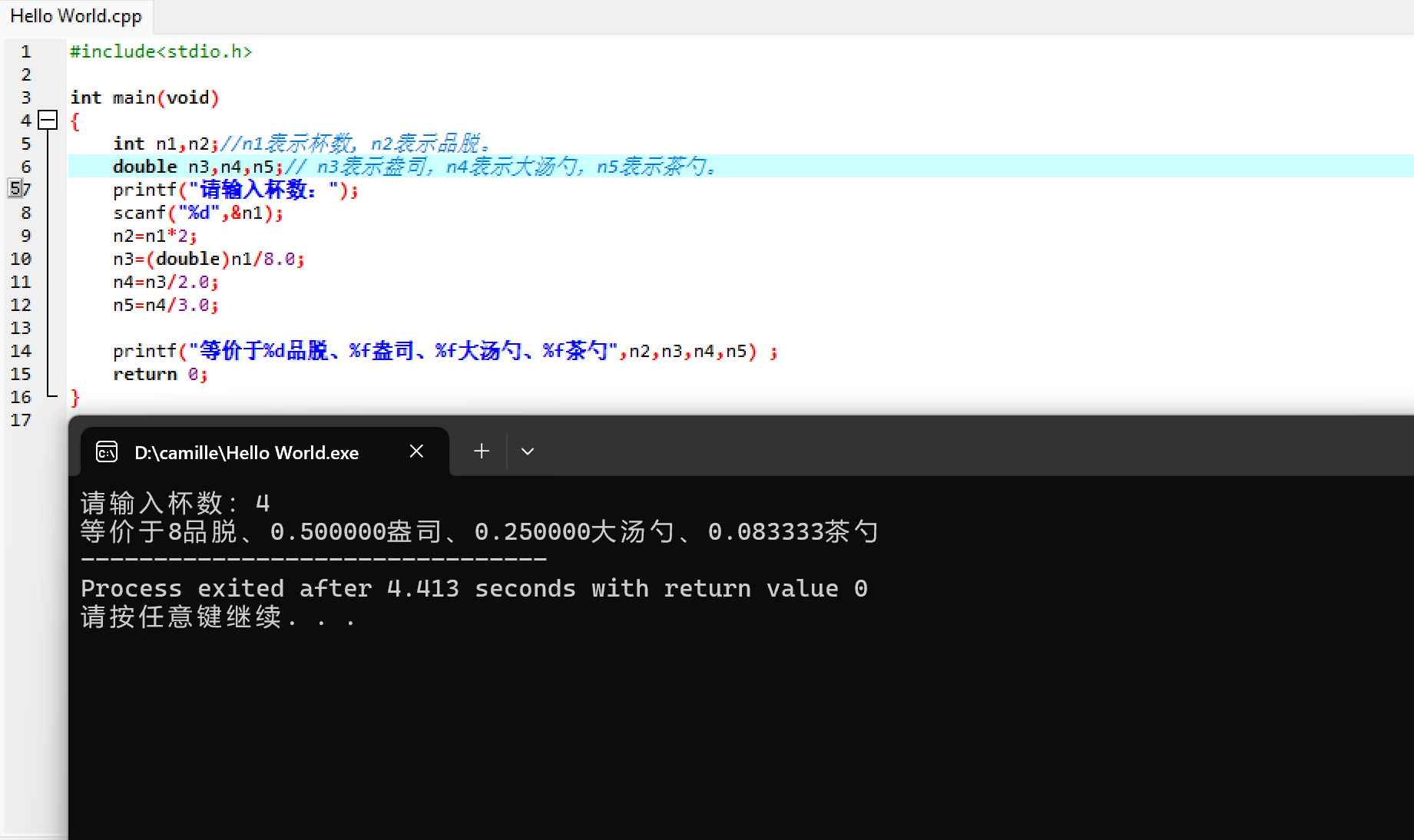Click the 'n2=n1*2;' statement
This screenshot has width=1414, height=840.
pos(155,236)
